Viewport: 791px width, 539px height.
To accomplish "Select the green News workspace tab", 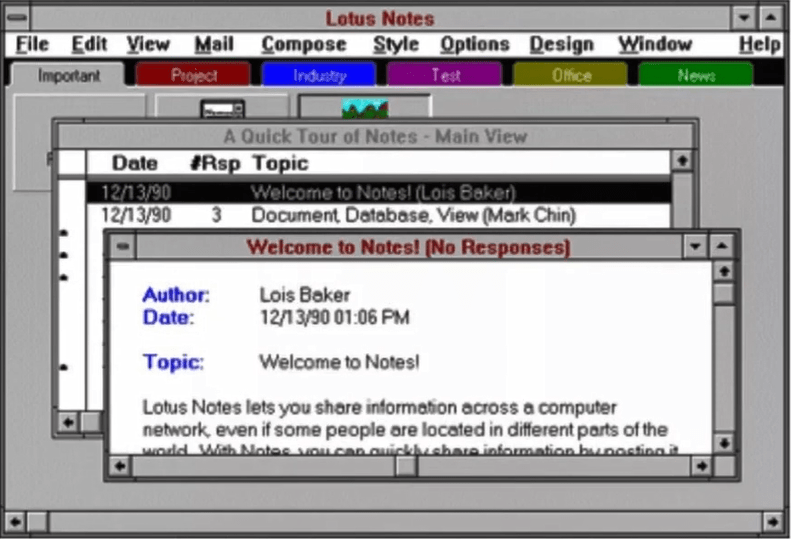I will pos(695,75).
